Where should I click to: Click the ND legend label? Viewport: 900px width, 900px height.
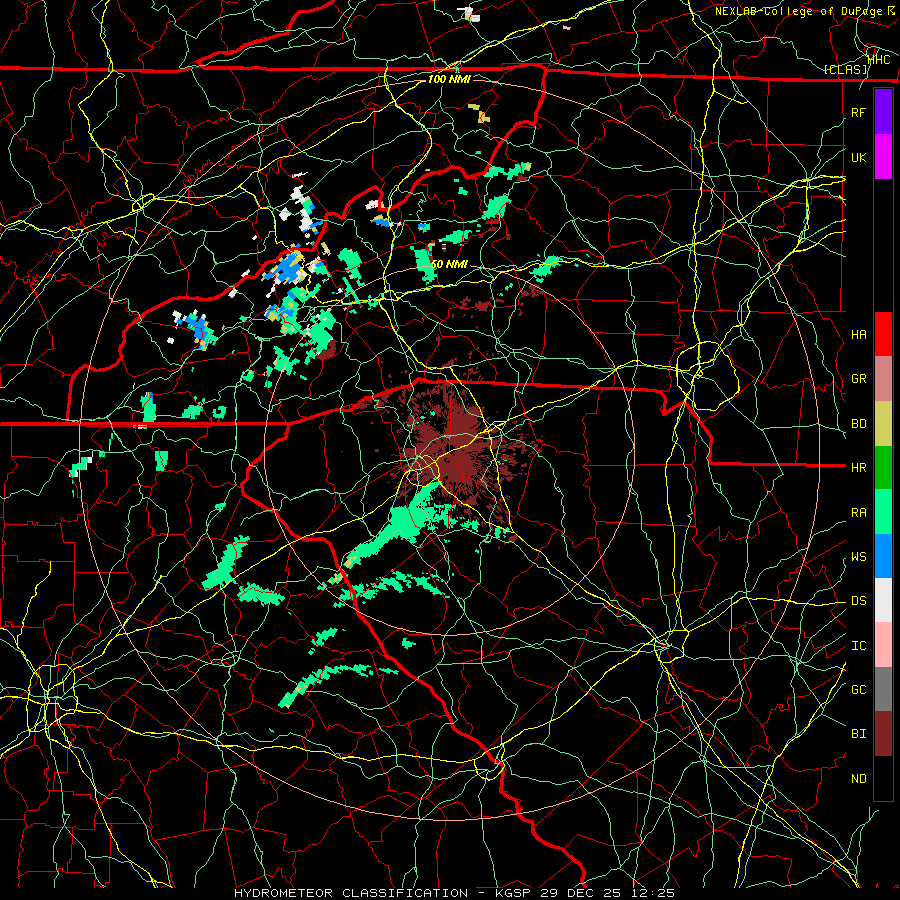point(859,779)
